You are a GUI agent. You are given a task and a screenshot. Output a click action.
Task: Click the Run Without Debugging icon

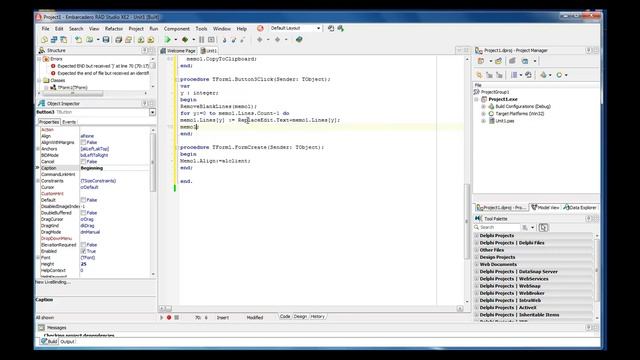(x=185, y=40)
